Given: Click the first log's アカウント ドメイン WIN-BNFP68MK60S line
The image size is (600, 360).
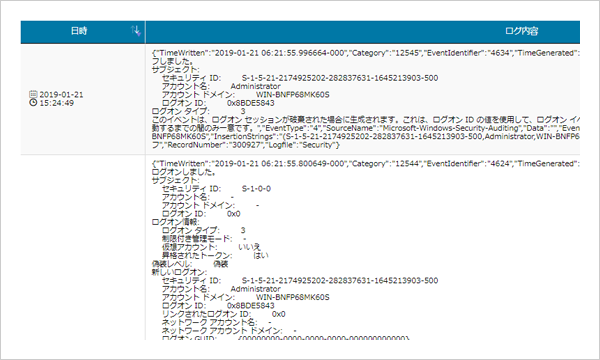Looking at the screenshot, I should tap(245, 95).
